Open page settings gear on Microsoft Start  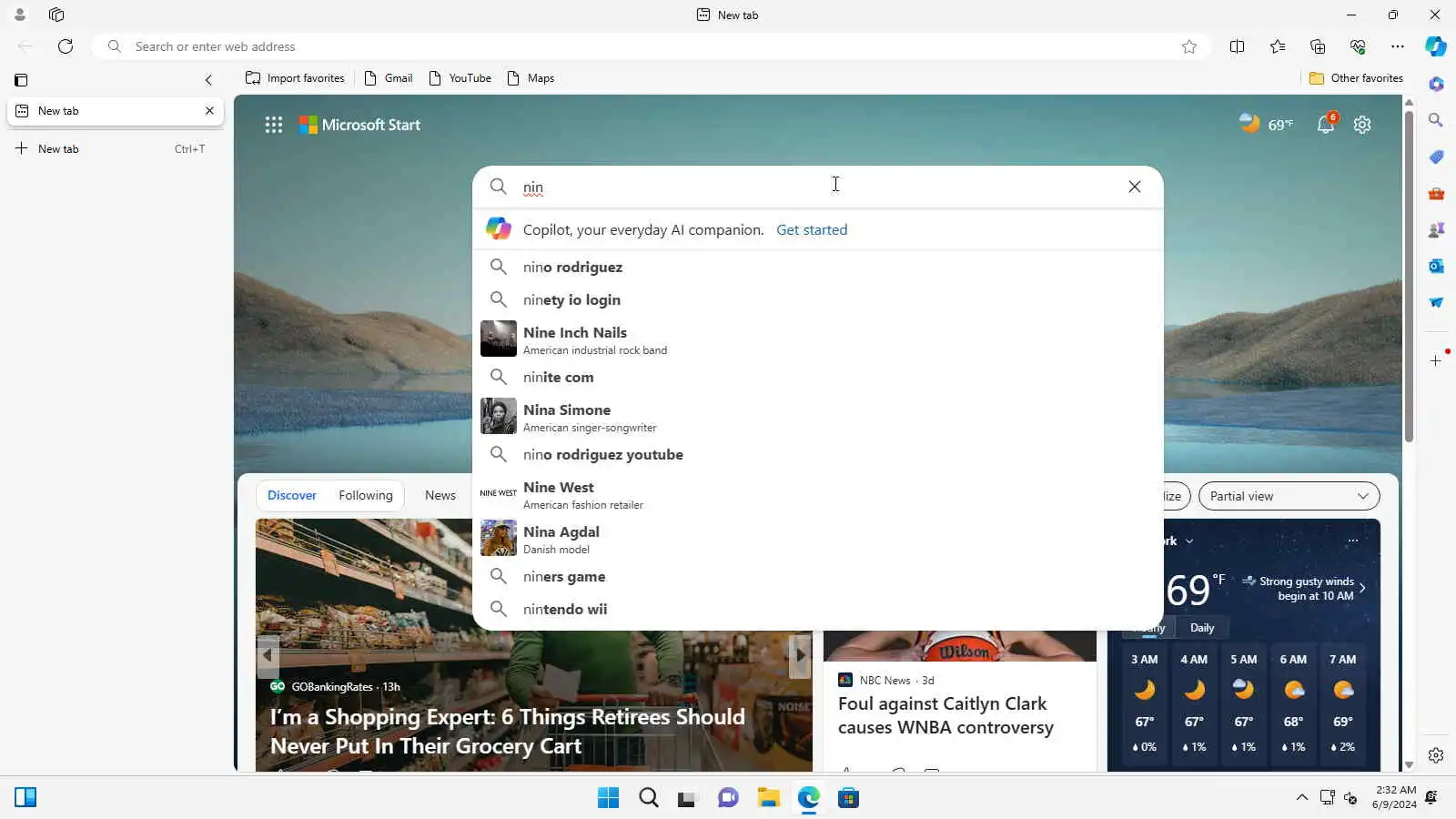point(1362,125)
